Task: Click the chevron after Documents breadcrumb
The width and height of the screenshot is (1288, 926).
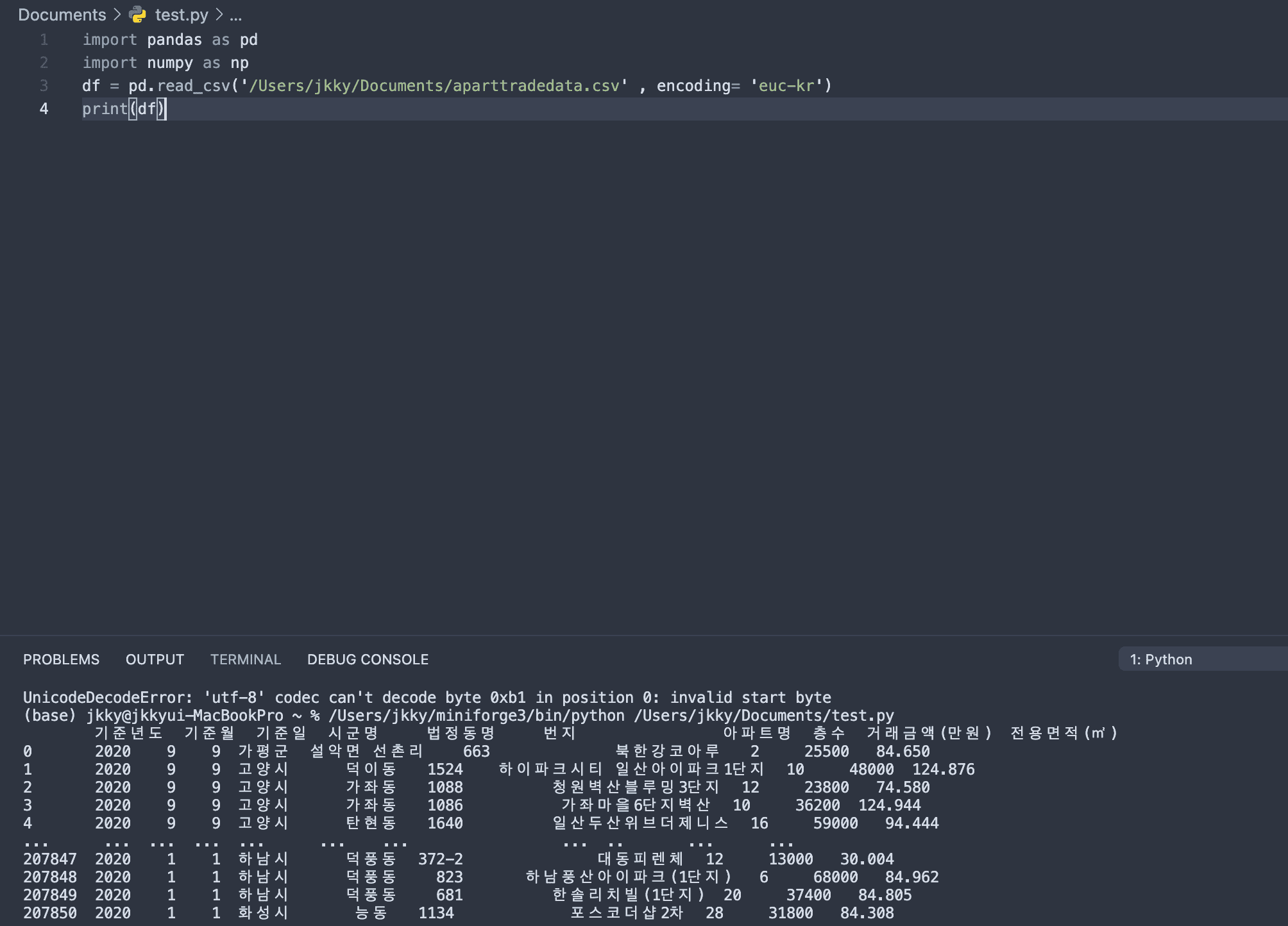Action: (x=117, y=14)
